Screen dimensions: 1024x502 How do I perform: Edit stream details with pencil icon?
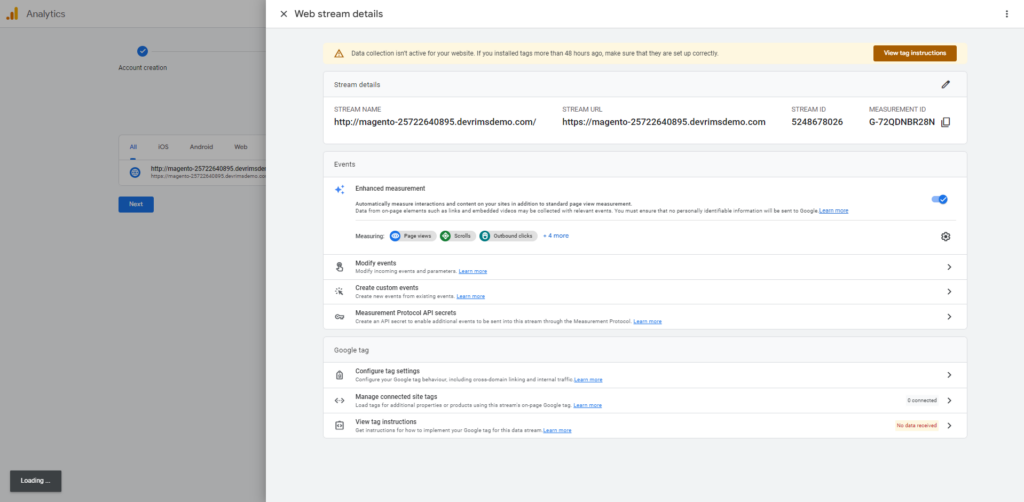point(945,84)
